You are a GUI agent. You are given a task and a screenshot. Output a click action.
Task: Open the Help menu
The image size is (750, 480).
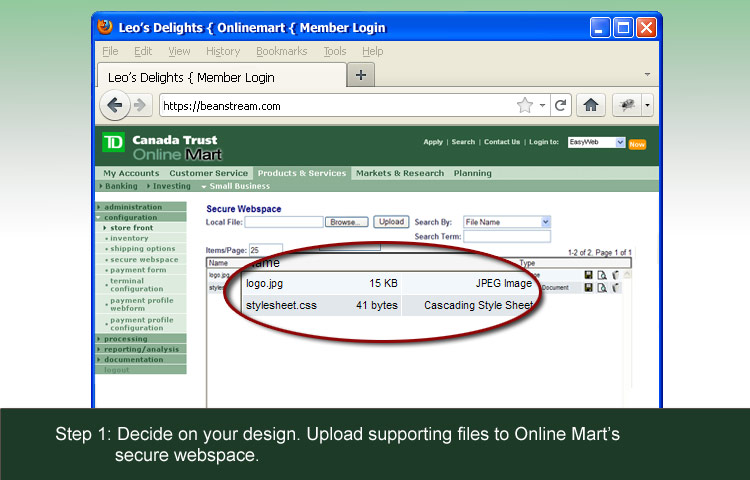[373, 51]
